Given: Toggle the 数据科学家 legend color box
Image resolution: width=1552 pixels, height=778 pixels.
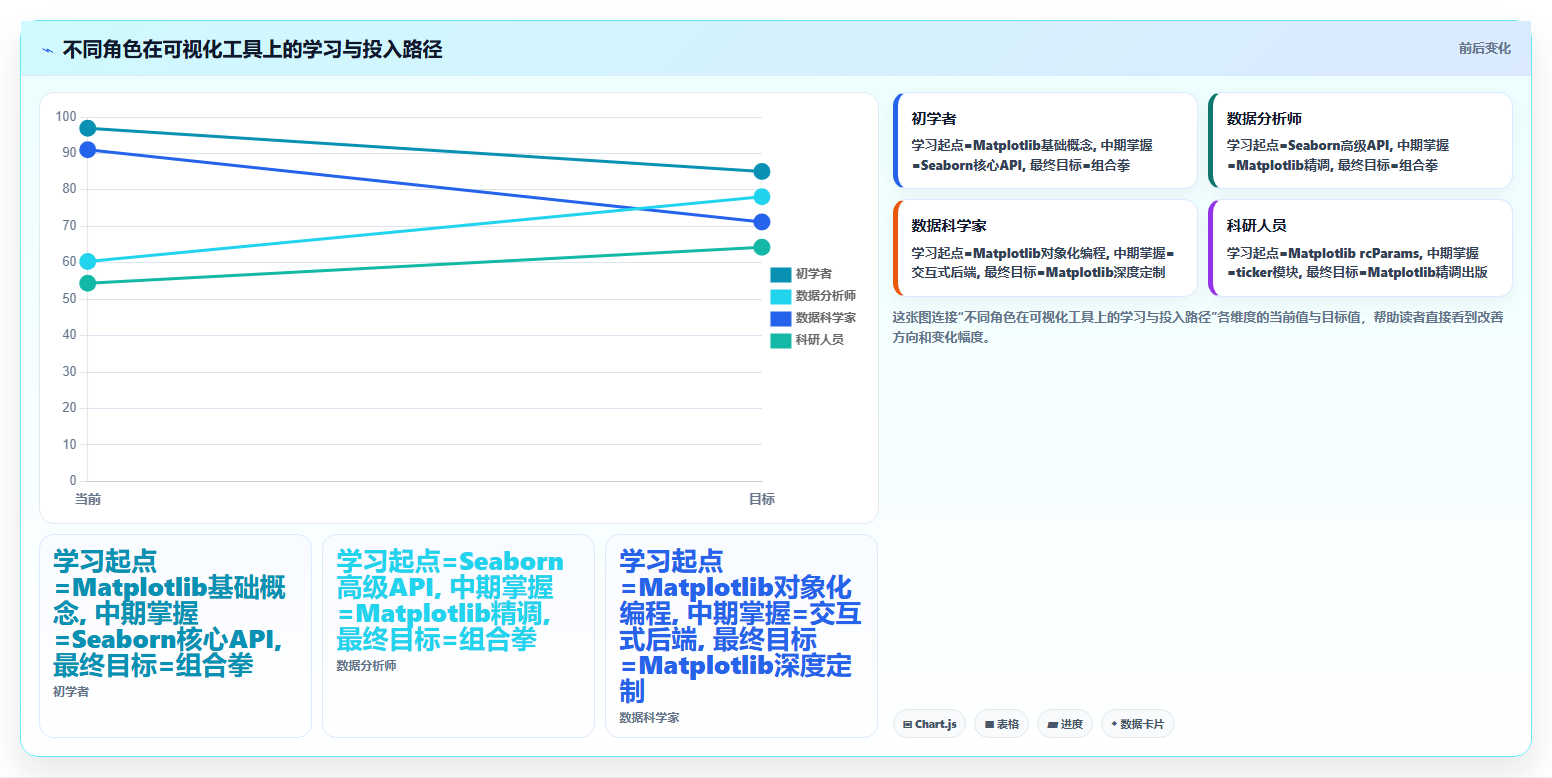Looking at the screenshot, I should point(780,318).
